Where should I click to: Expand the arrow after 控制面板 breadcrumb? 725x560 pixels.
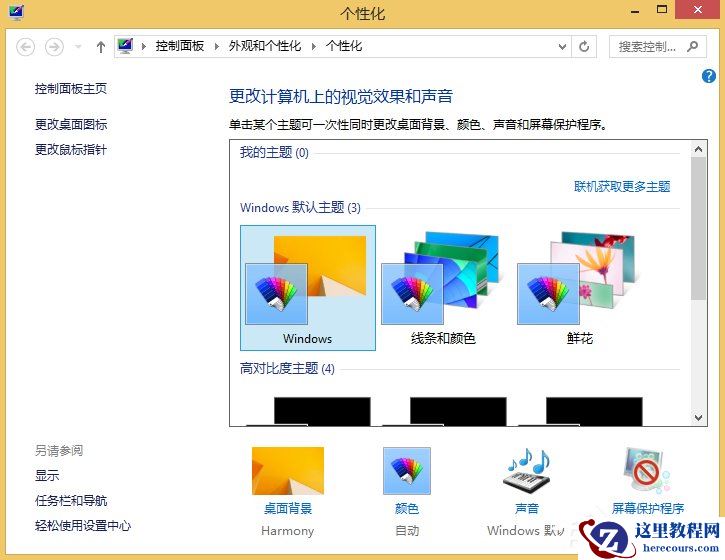(216, 46)
